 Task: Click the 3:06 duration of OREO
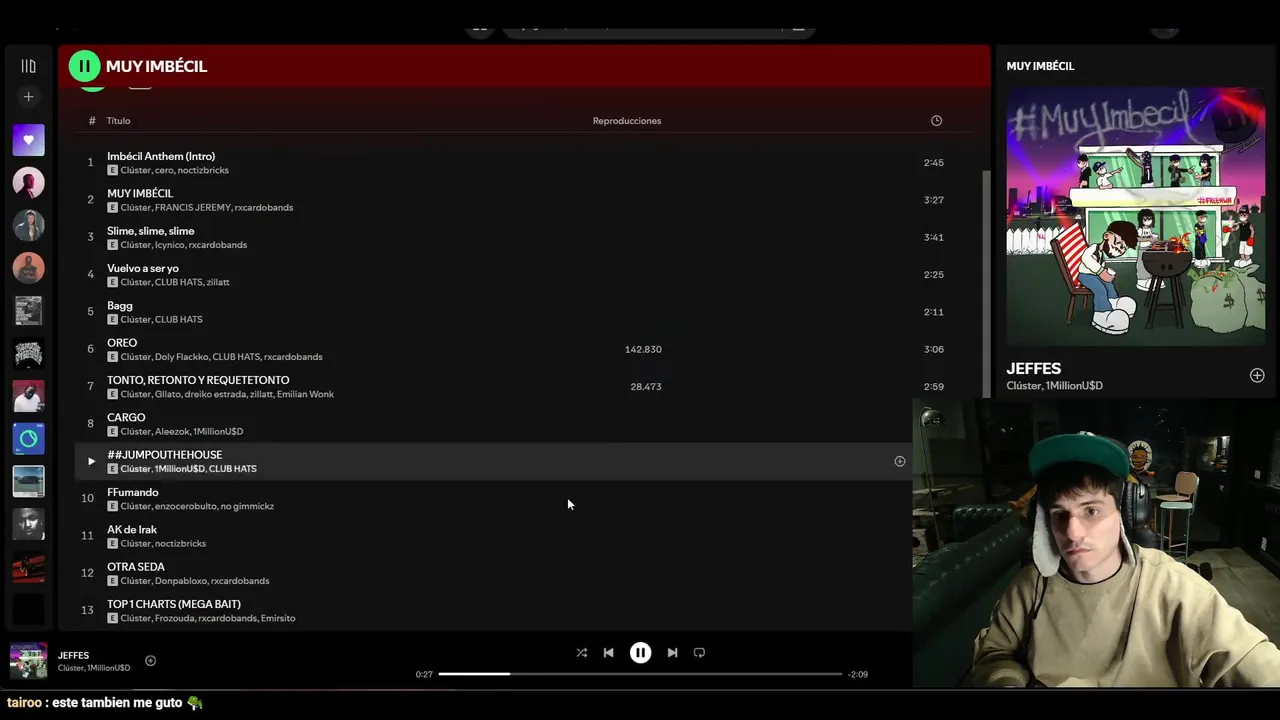click(x=934, y=349)
